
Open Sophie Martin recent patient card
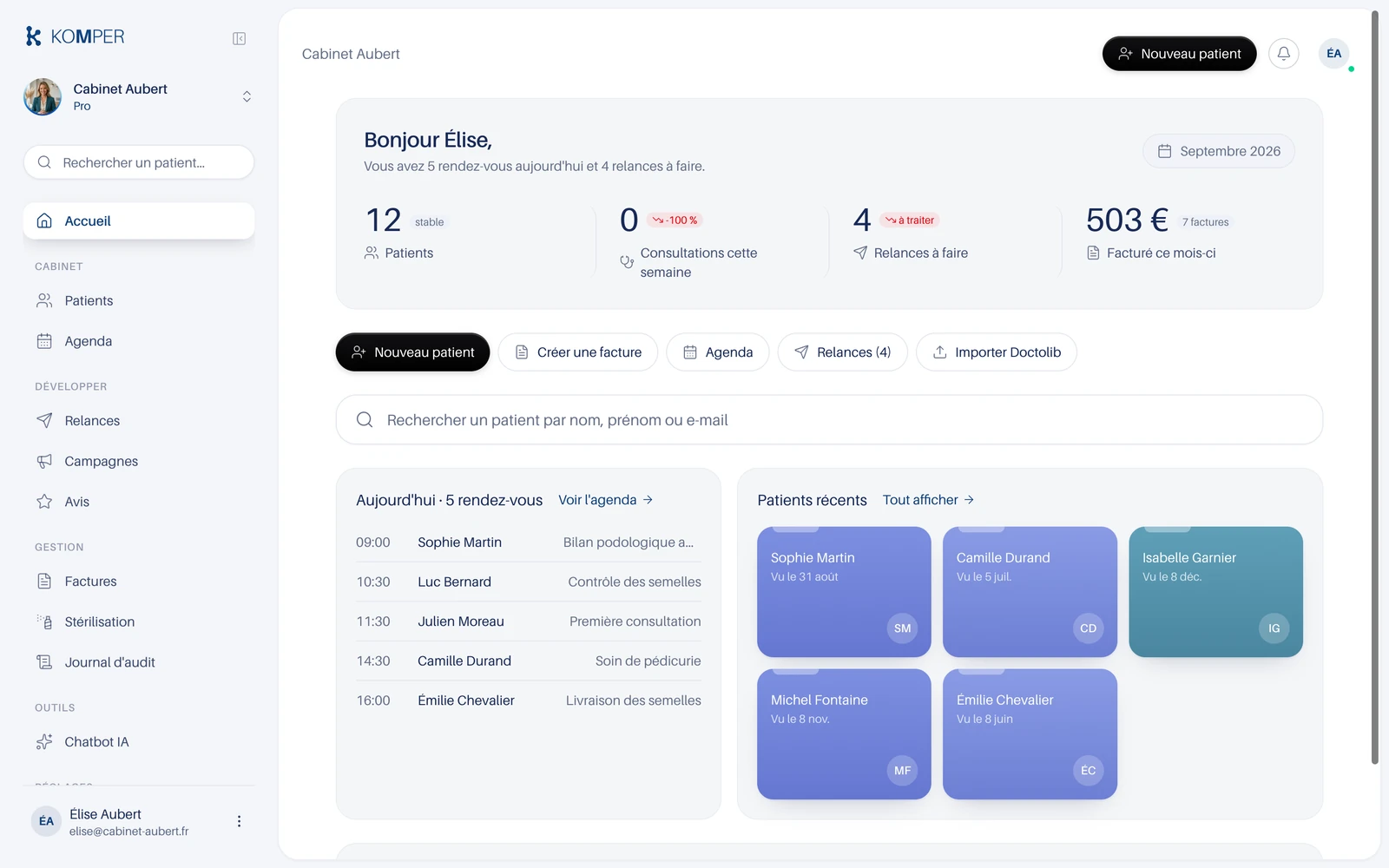pos(844,592)
